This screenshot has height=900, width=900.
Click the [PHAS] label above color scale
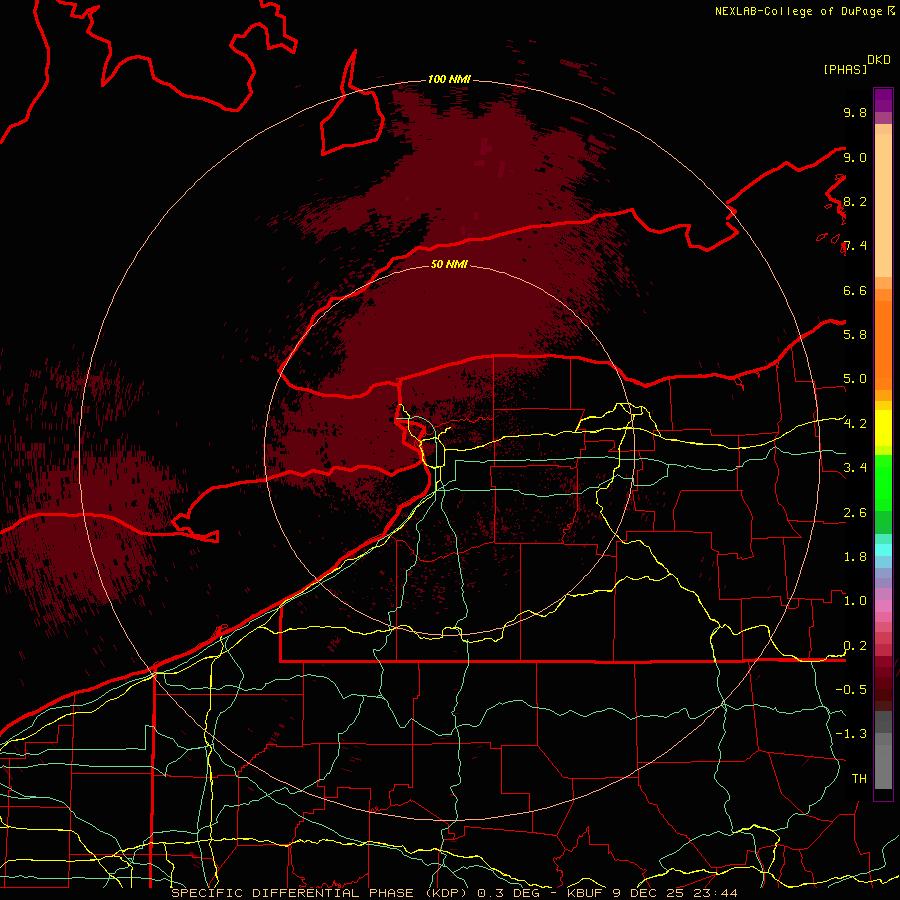[845, 69]
